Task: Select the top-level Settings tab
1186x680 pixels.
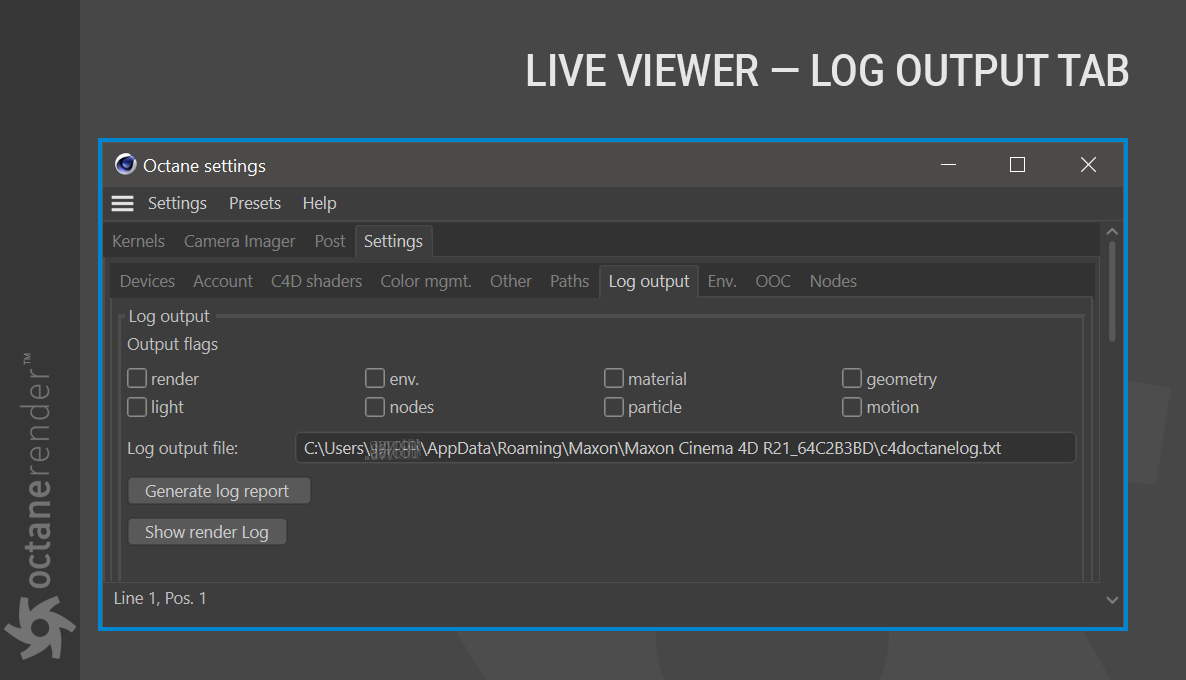Action: 393,241
